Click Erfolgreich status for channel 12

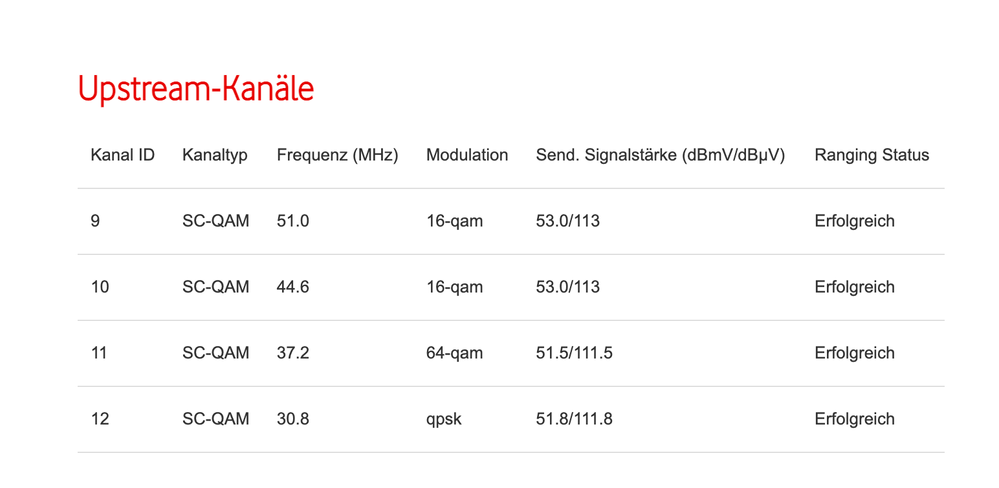(854, 419)
